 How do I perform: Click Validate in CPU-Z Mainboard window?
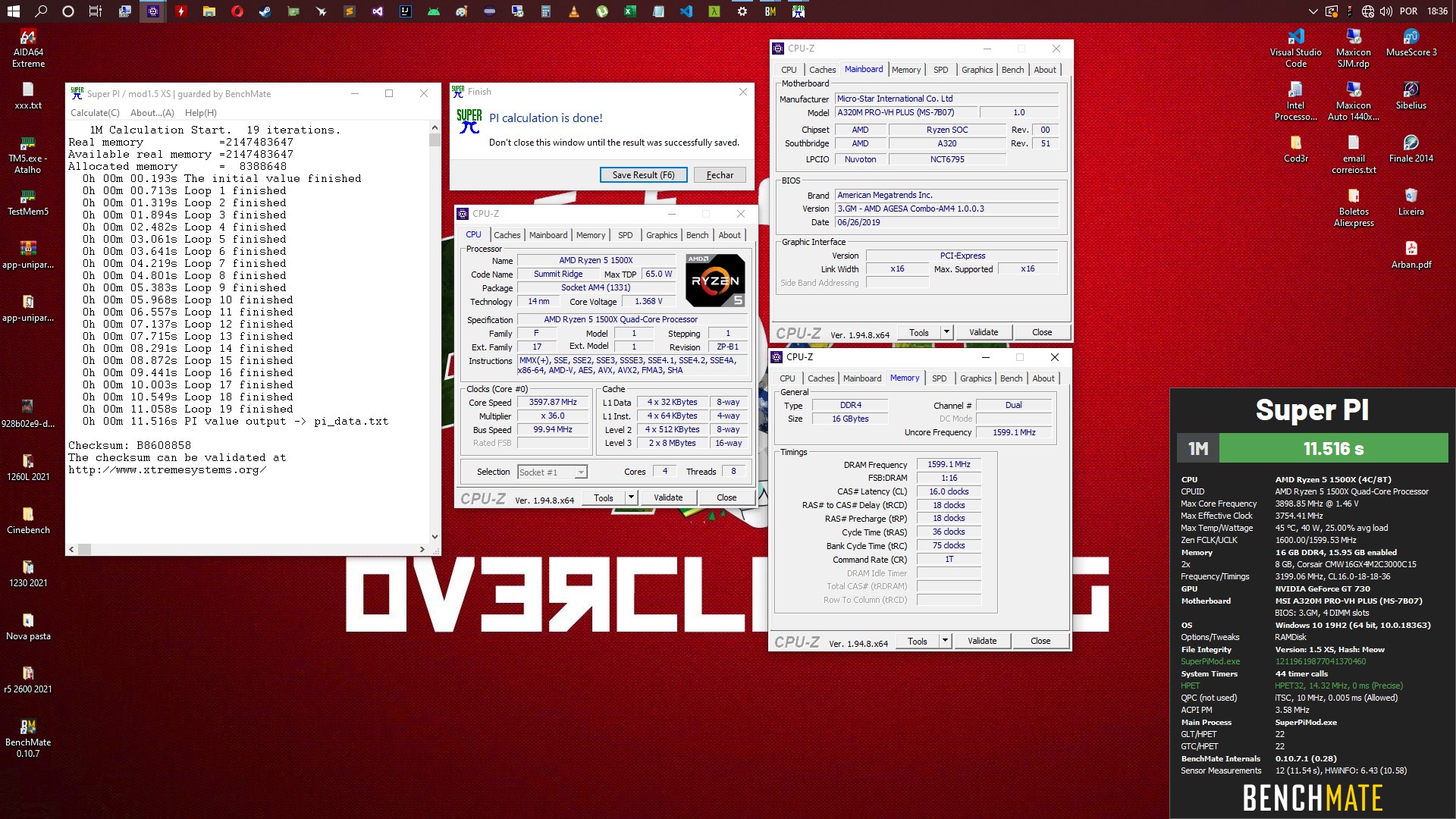point(984,332)
